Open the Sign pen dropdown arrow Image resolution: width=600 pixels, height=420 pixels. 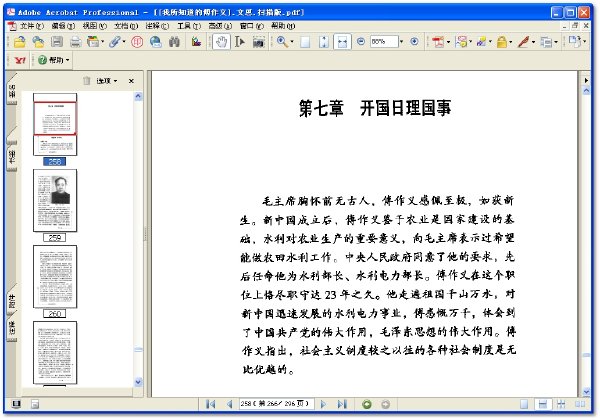(x=533, y=42)
